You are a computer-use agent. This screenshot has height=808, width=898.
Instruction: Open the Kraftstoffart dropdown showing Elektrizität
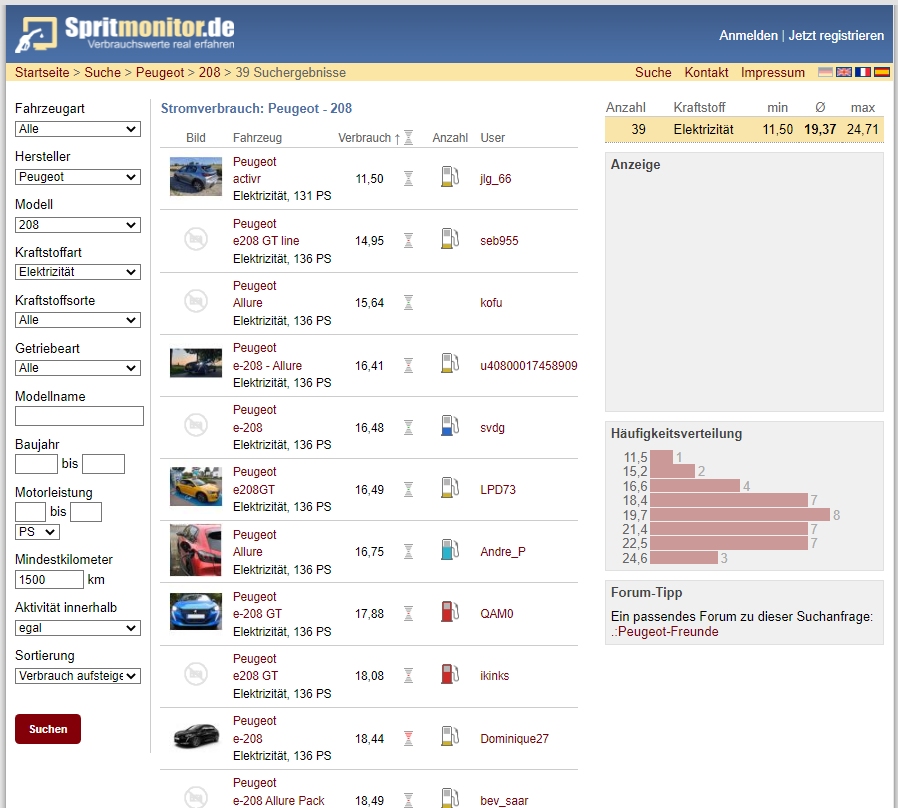point(78,272)
